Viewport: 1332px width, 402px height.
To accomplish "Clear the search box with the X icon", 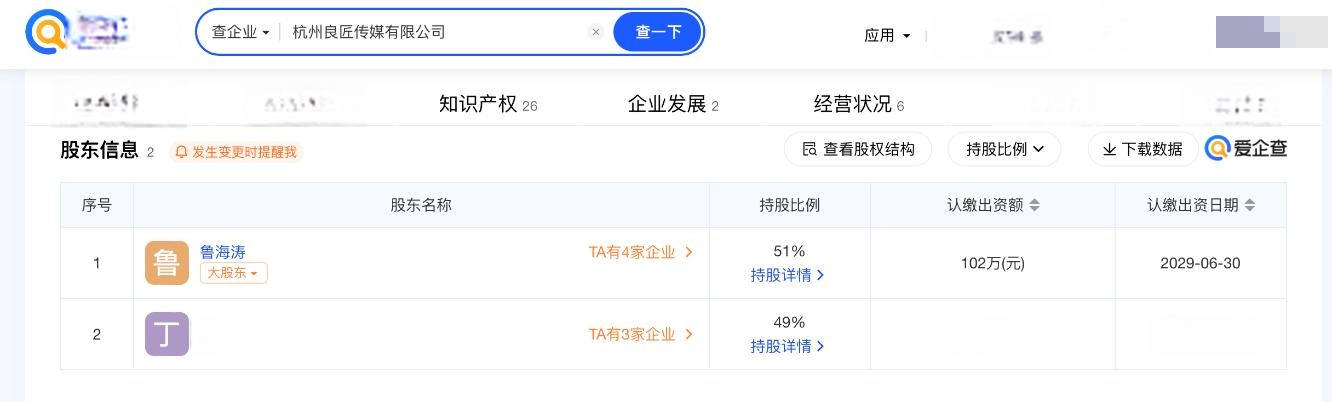I will pyautogui.click(x=596, y=32).
